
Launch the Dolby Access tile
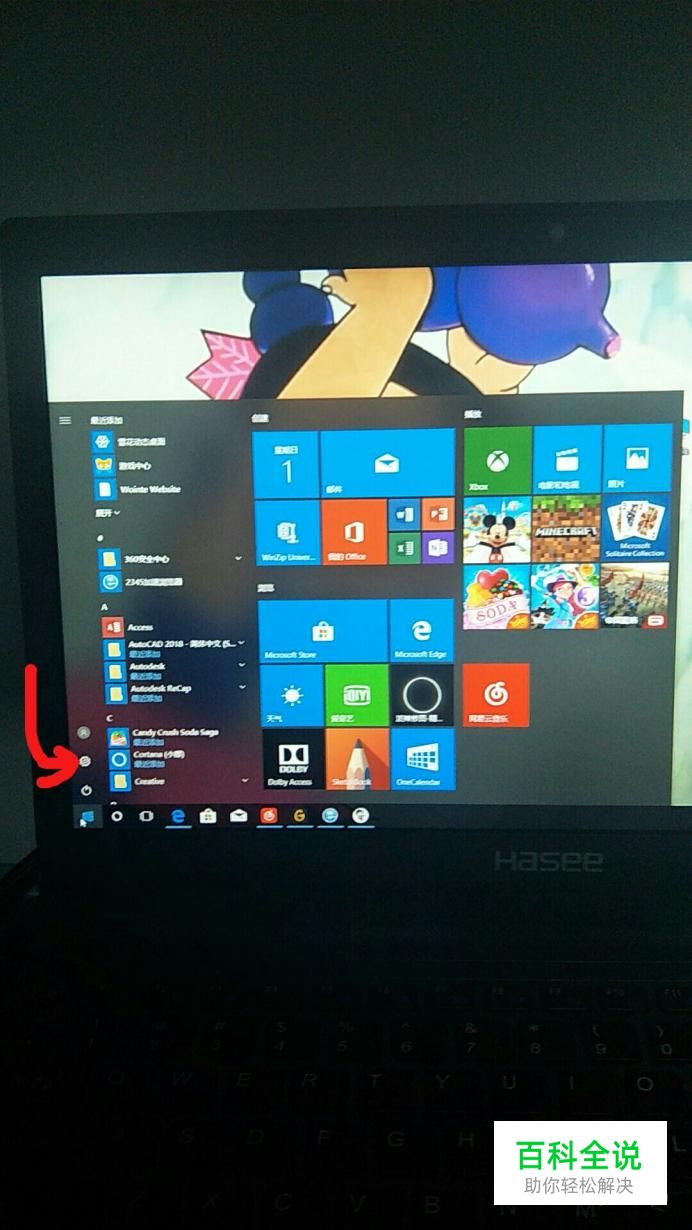(x=292, y=759)
